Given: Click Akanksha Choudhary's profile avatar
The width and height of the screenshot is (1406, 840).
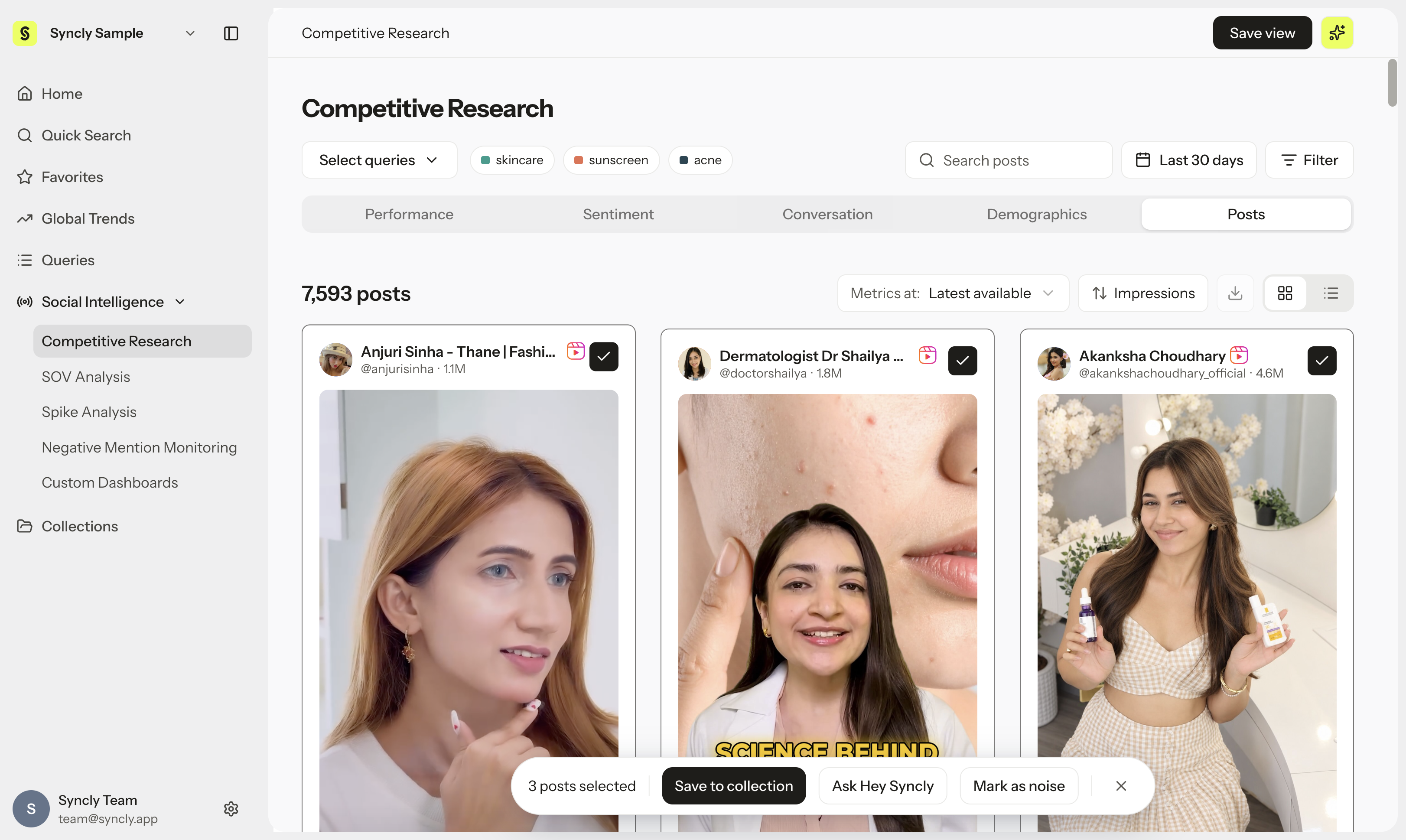Looking at the screenshot, I should 1054,363.
